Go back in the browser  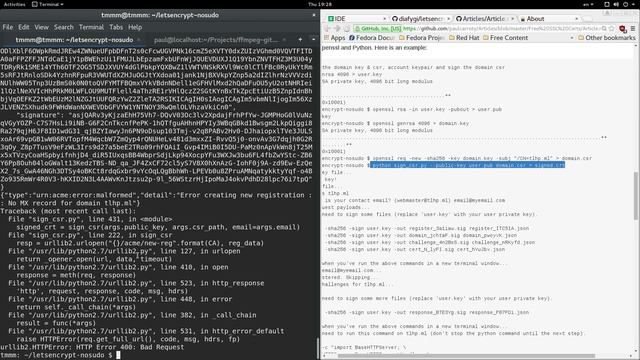pyautogui.click(x=327, y=29)
